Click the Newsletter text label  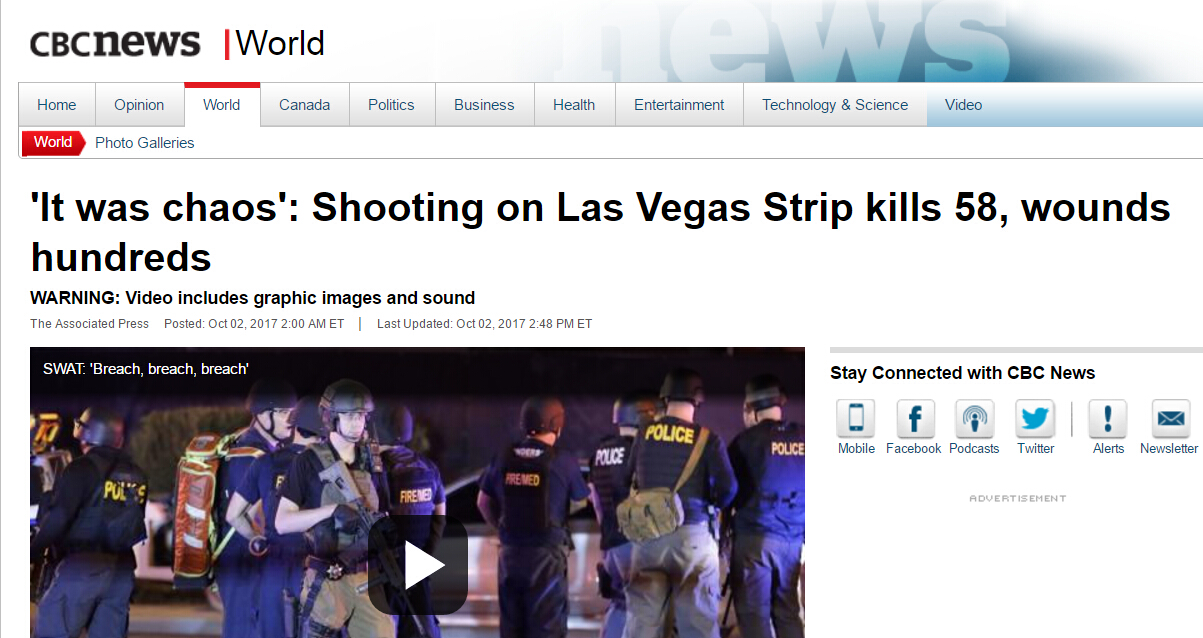point(1169,449)
